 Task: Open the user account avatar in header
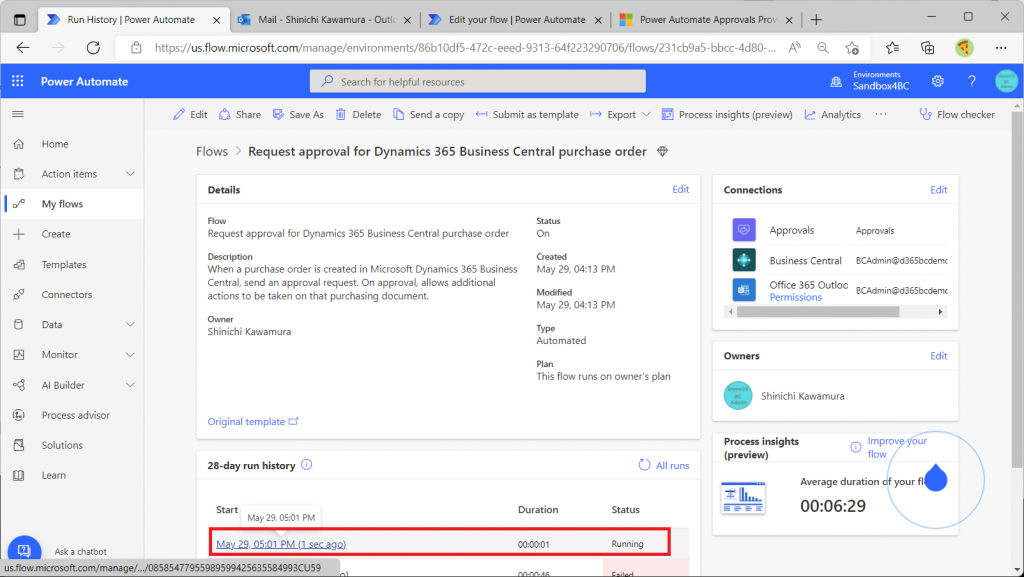coord(1006,81)
